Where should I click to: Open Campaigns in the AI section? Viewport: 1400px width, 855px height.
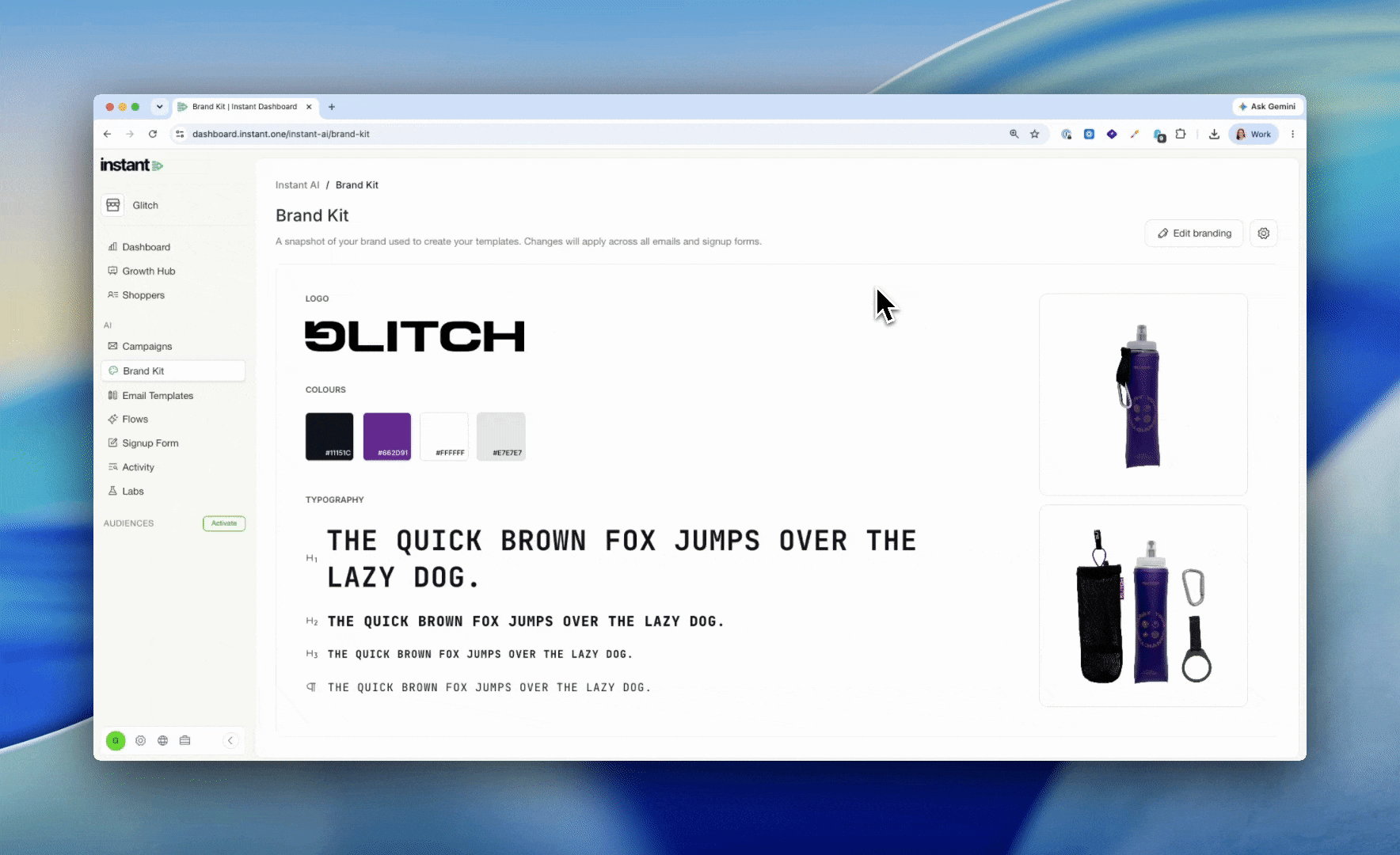(140, 346)
